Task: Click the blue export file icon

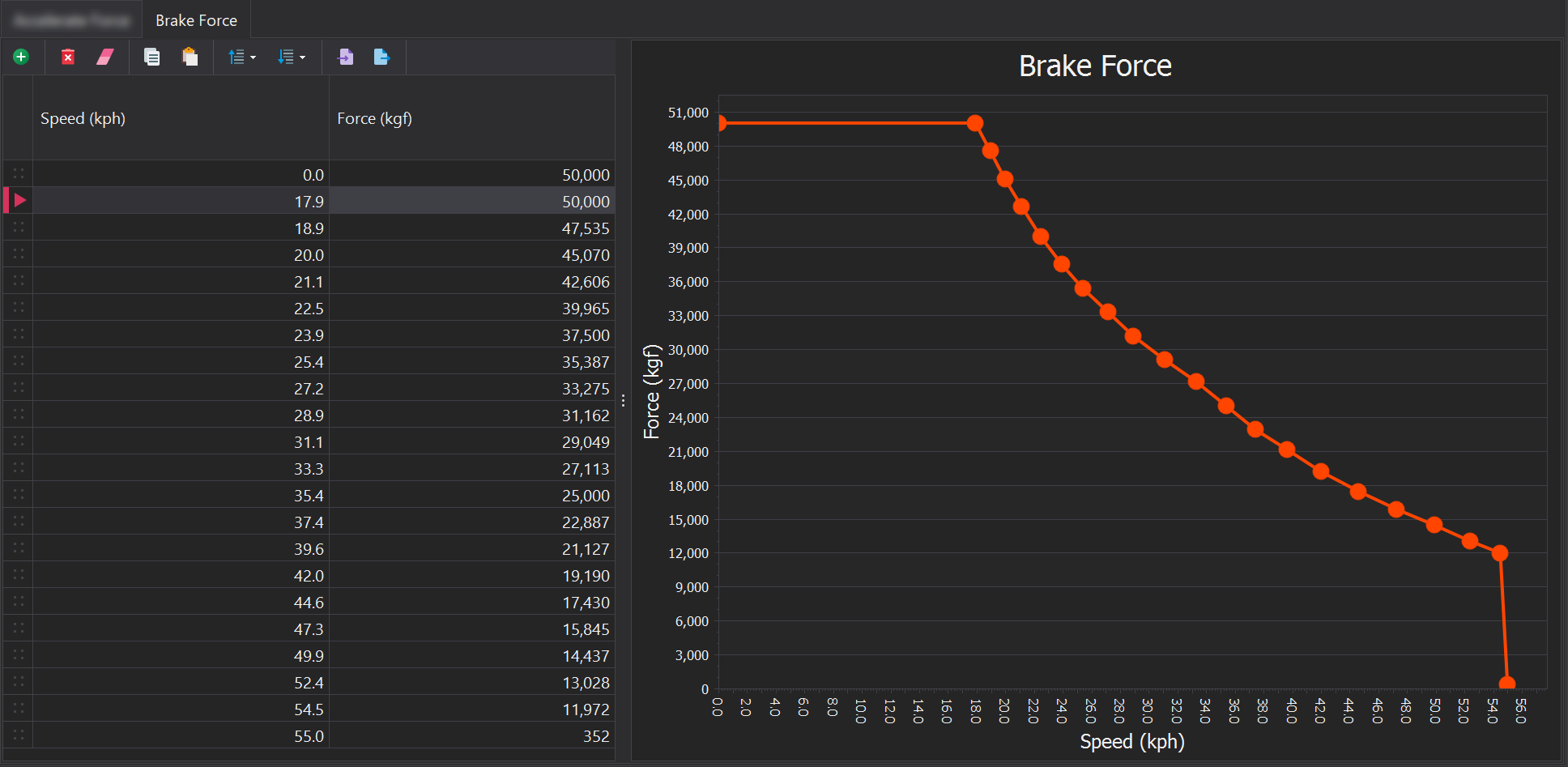Action: pos(381,57)
